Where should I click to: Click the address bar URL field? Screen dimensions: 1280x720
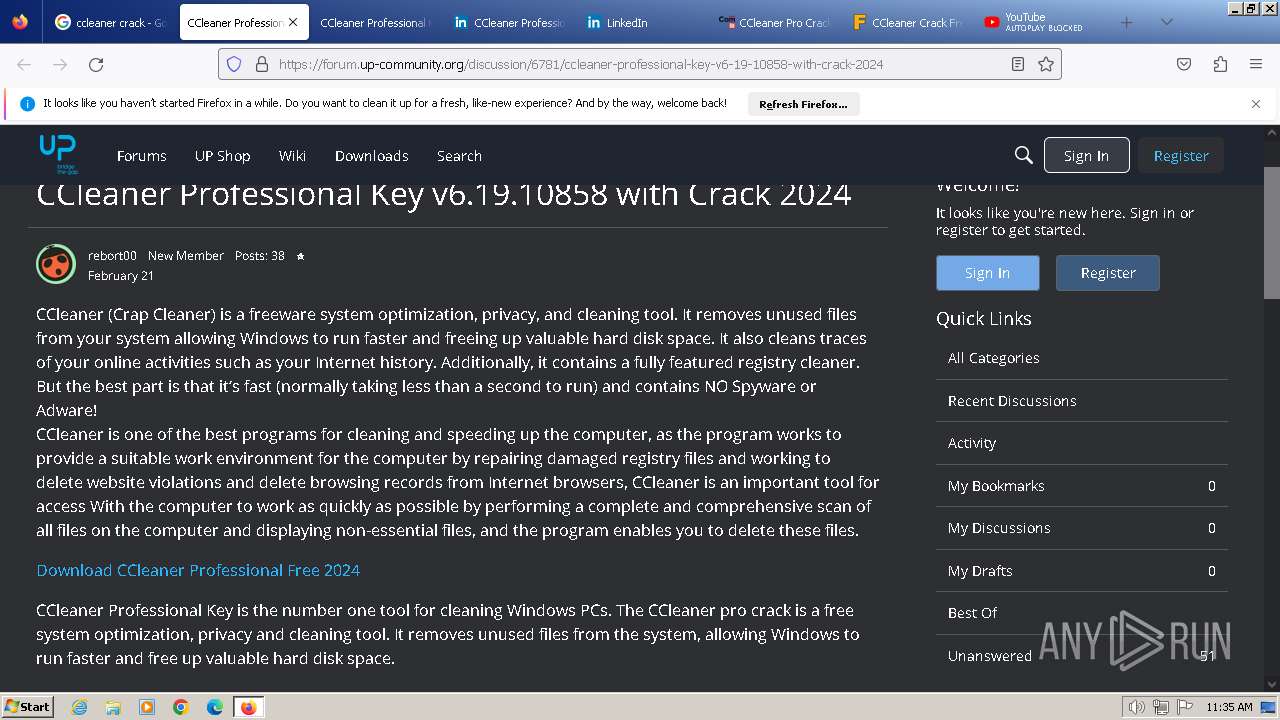640,64
